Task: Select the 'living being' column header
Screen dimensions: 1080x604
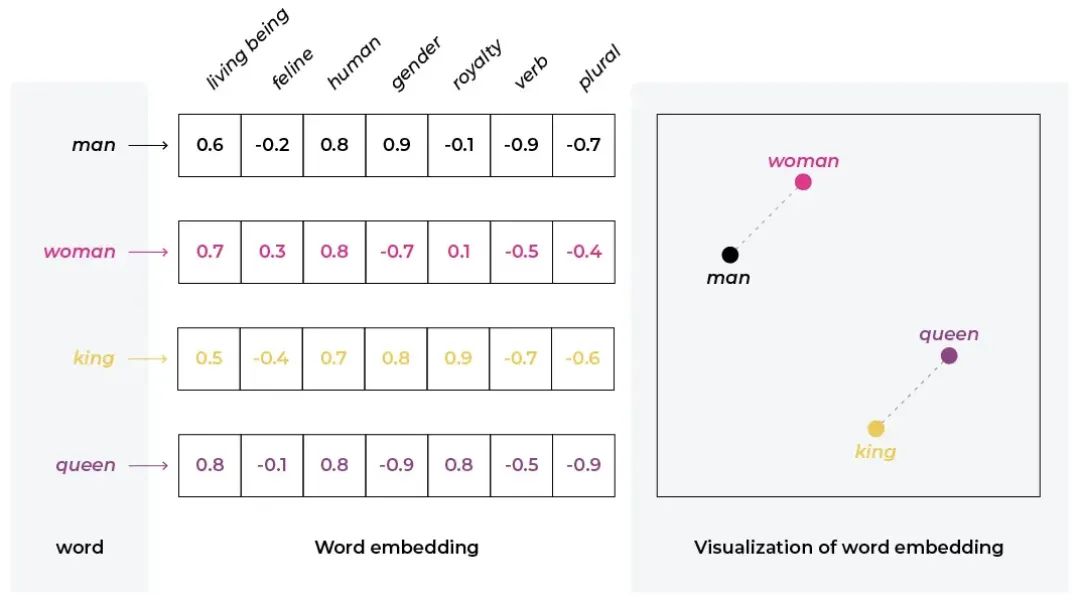Action: tap(247, 50)
